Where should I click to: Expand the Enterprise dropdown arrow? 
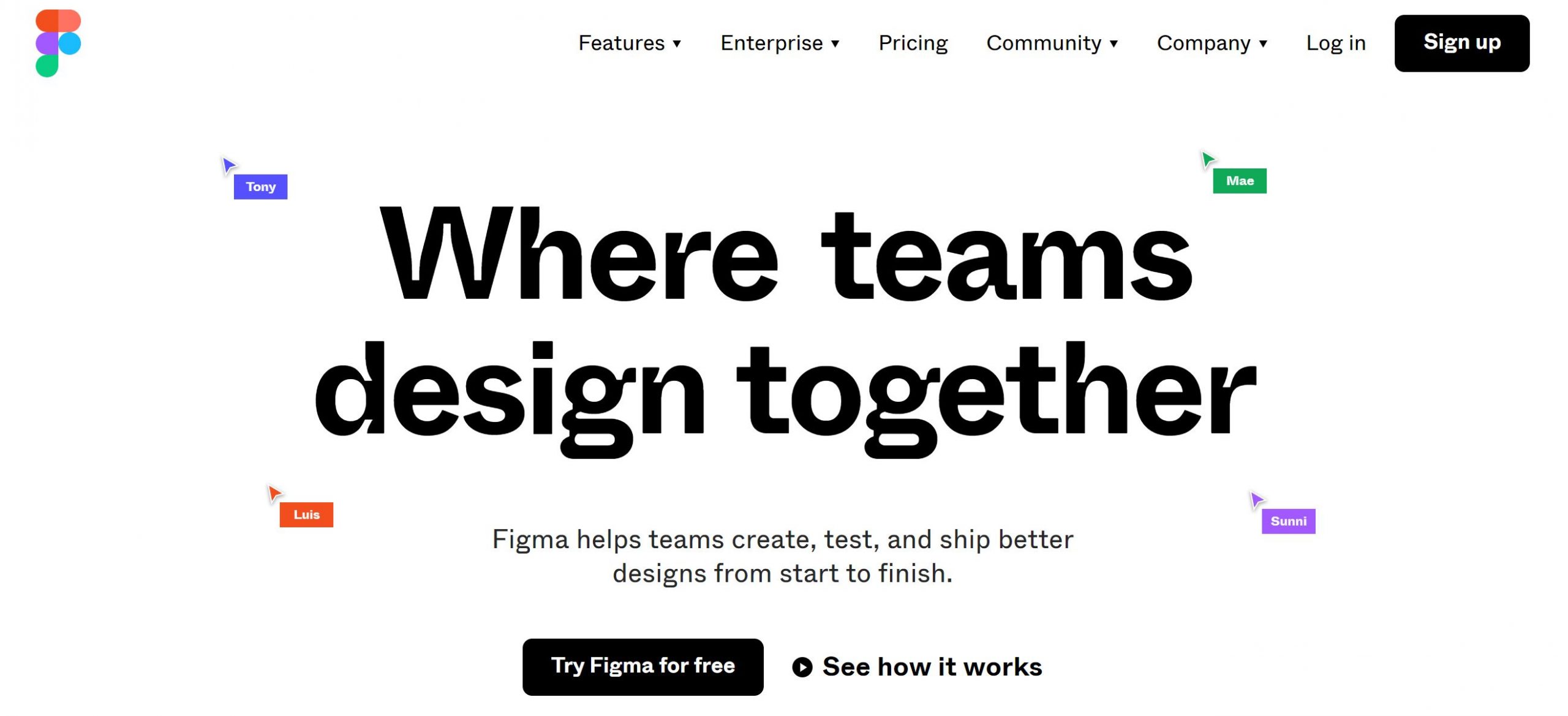coord(835,44)
